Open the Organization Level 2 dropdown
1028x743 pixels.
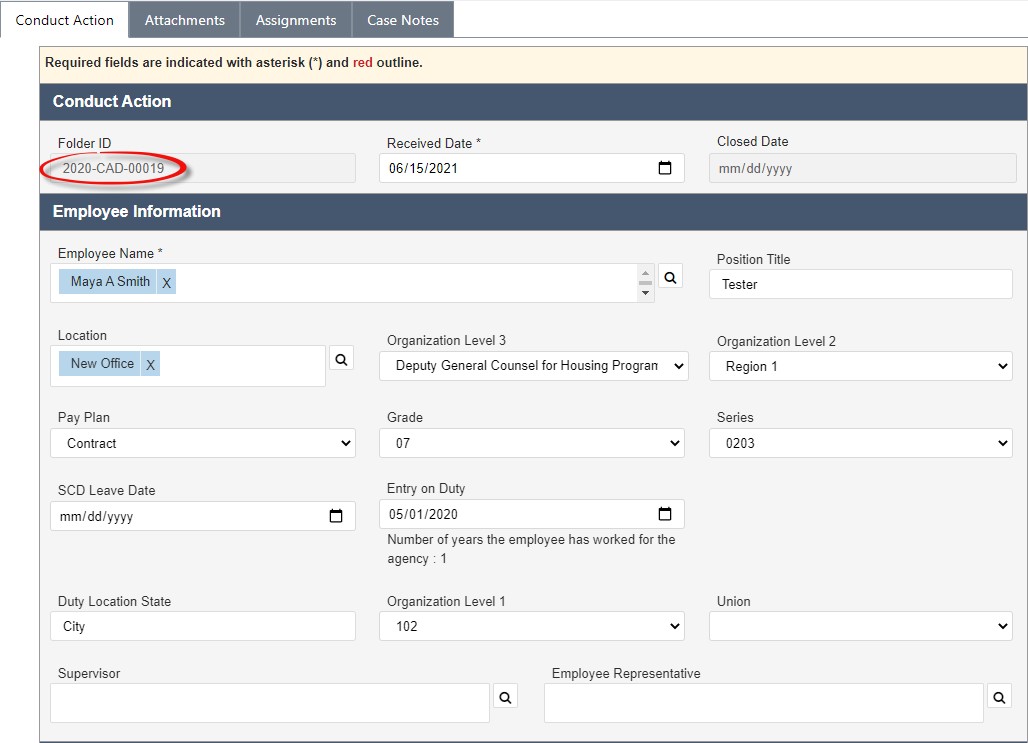click(x=861, y=367)
